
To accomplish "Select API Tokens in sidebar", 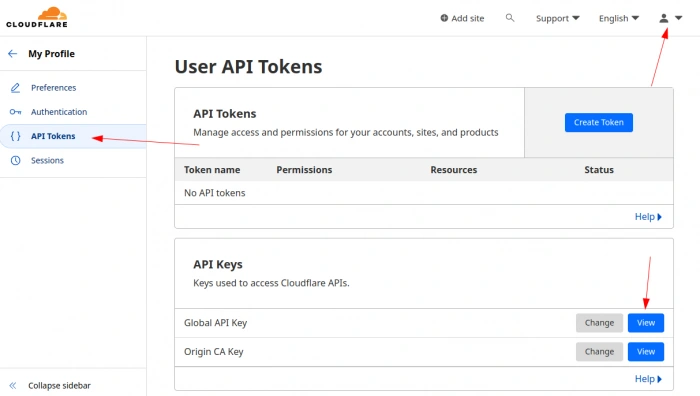I will point(53,136).
